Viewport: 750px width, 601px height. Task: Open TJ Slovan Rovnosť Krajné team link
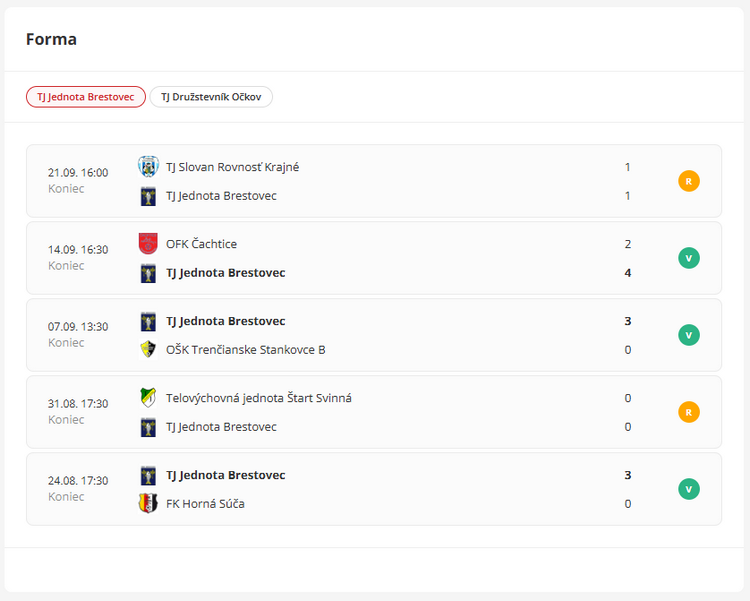pos(232,167)
